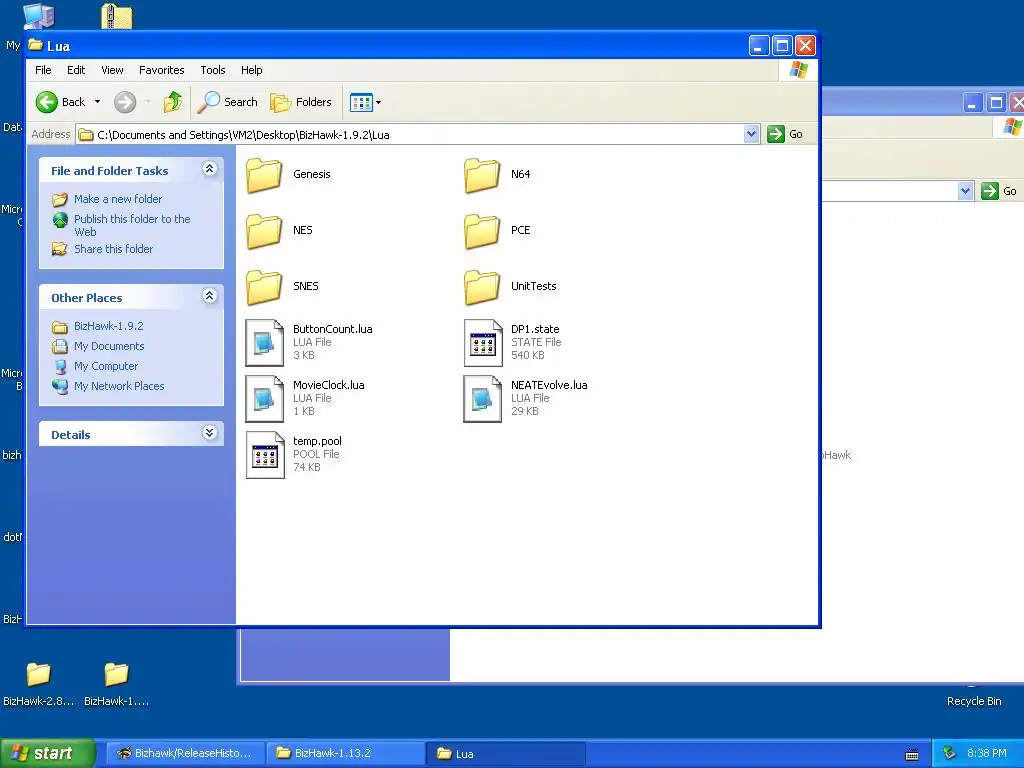Click the 8:38 PM clock

pos(986,754)
